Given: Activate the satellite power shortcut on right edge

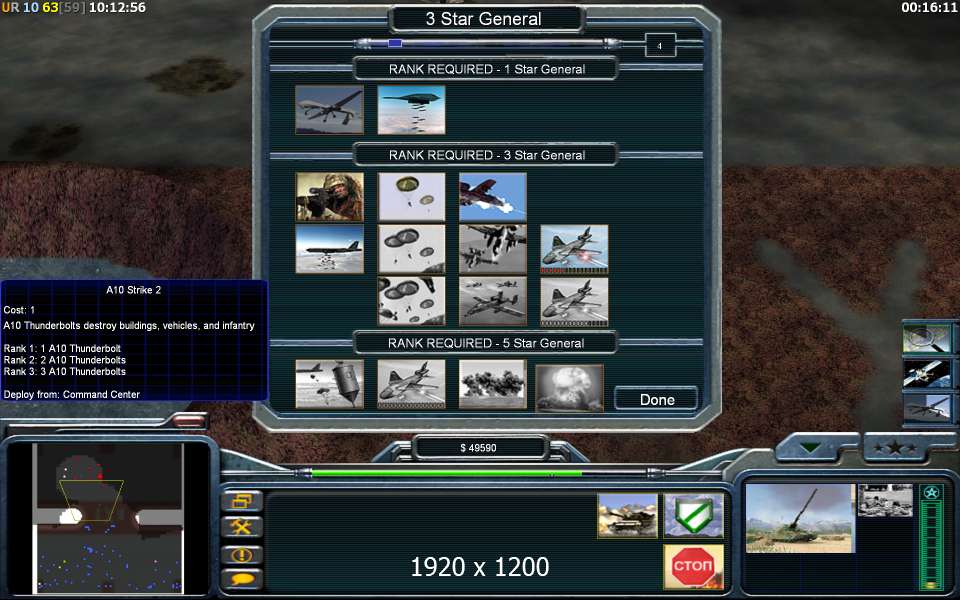Looking at the screenshot, I should 927,373.
